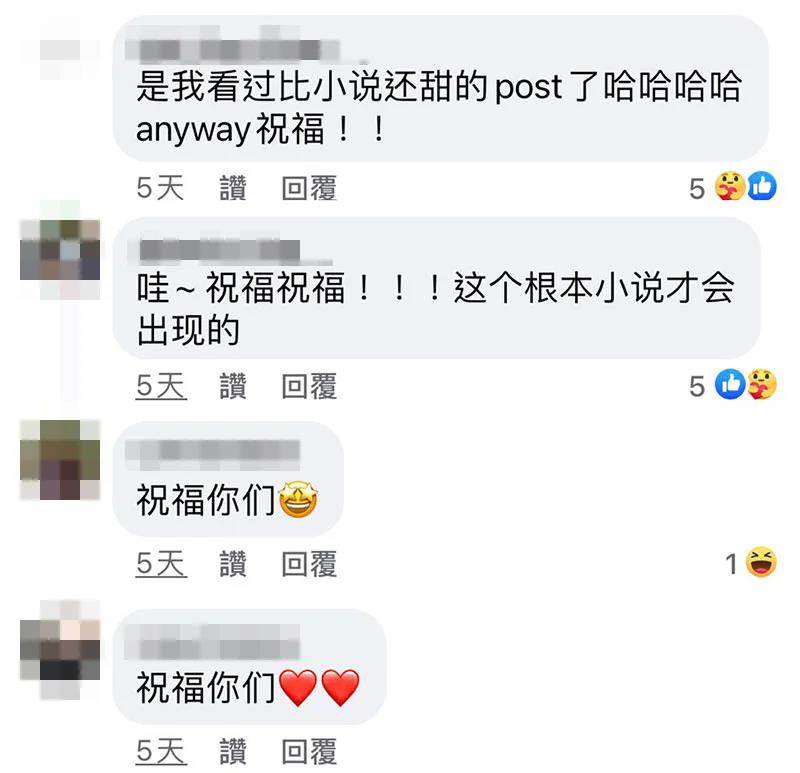This screenshot has width=800, height=773.
Task: Click the care emoji reaction on second comment
Action: pos(762,384)
